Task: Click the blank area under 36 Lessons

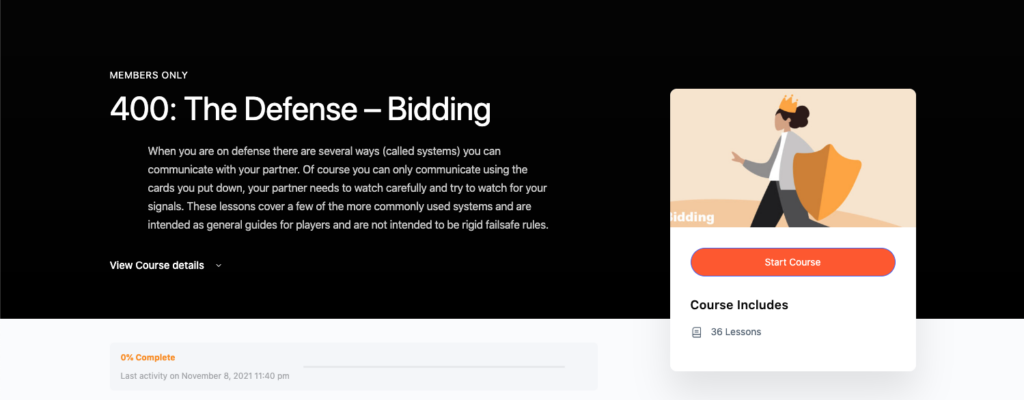Action: point(793,356)
